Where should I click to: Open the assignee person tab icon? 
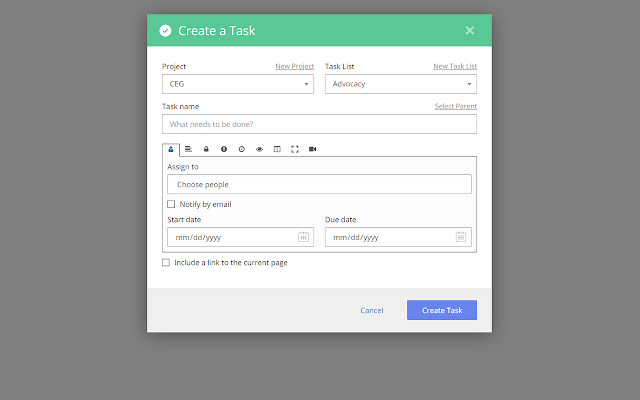coord(171,149)
